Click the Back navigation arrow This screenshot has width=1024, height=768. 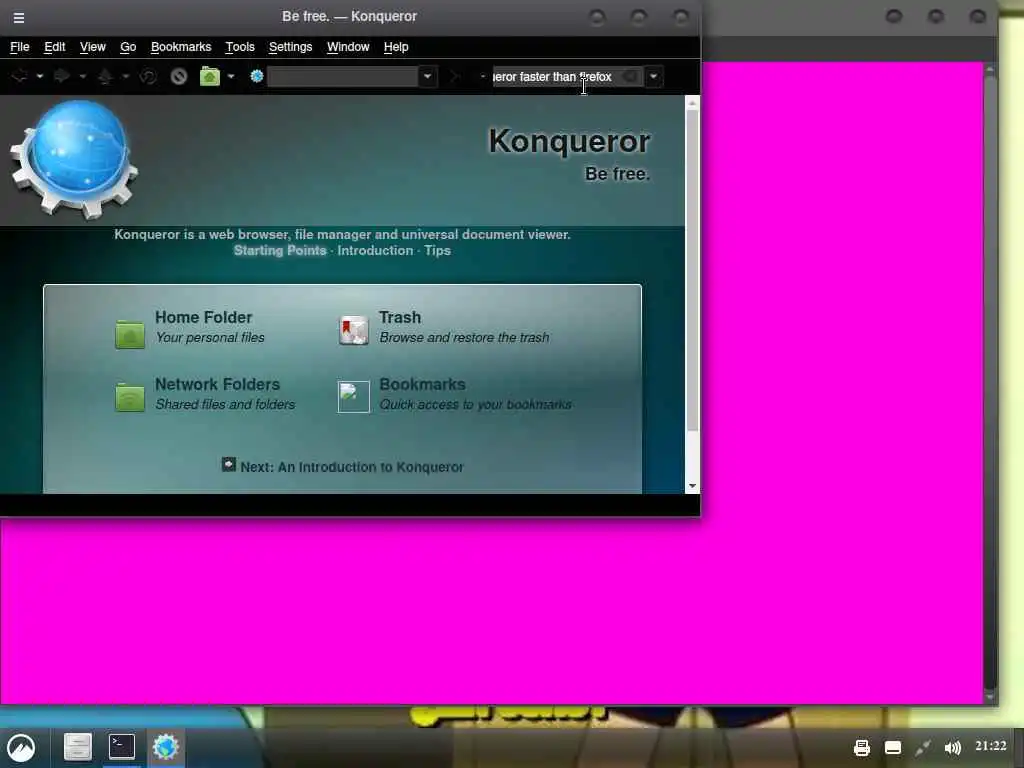19,76
